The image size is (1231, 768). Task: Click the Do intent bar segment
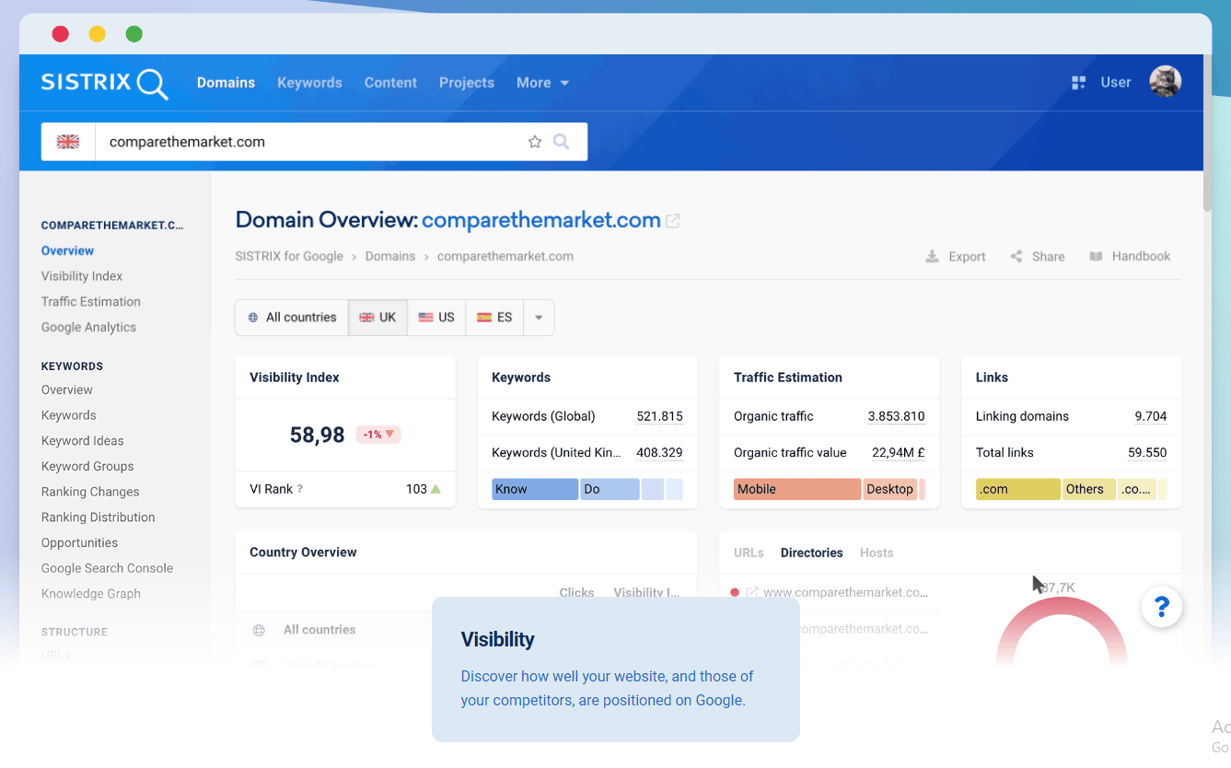pyautogui.click(x=610, y=490)
